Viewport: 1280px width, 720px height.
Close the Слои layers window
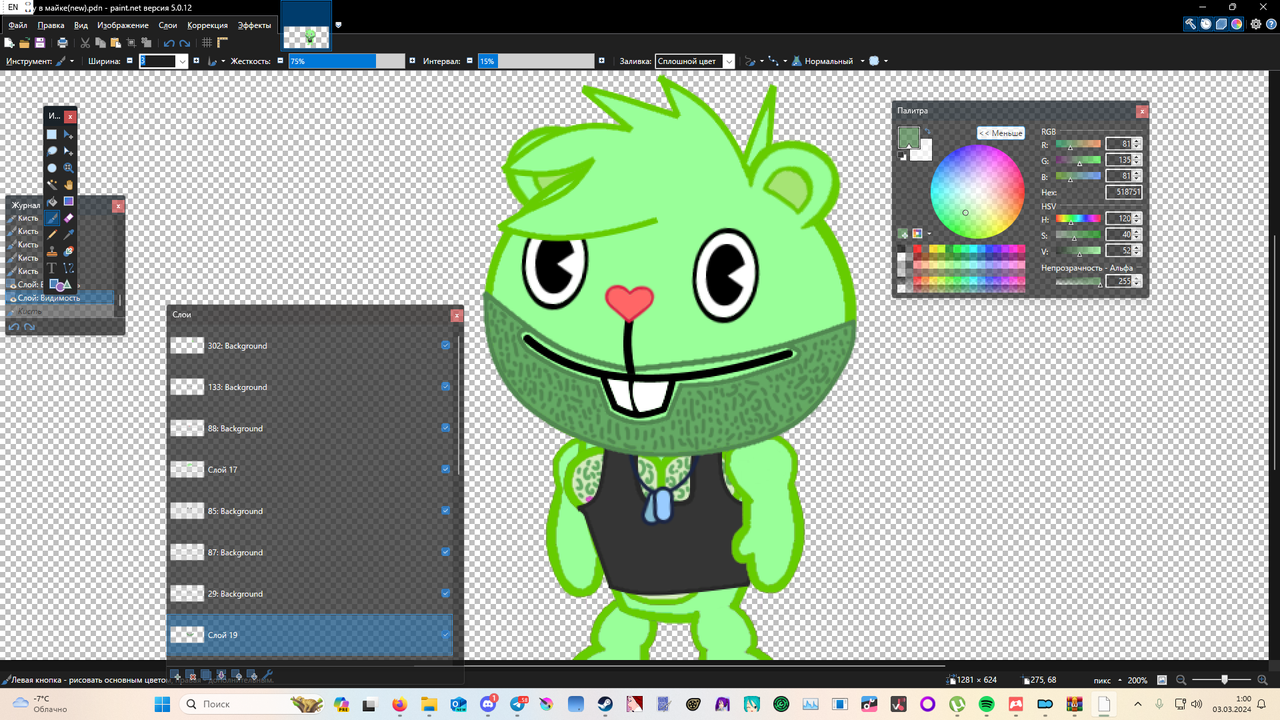pyautogui.click(x=457, y=315)
